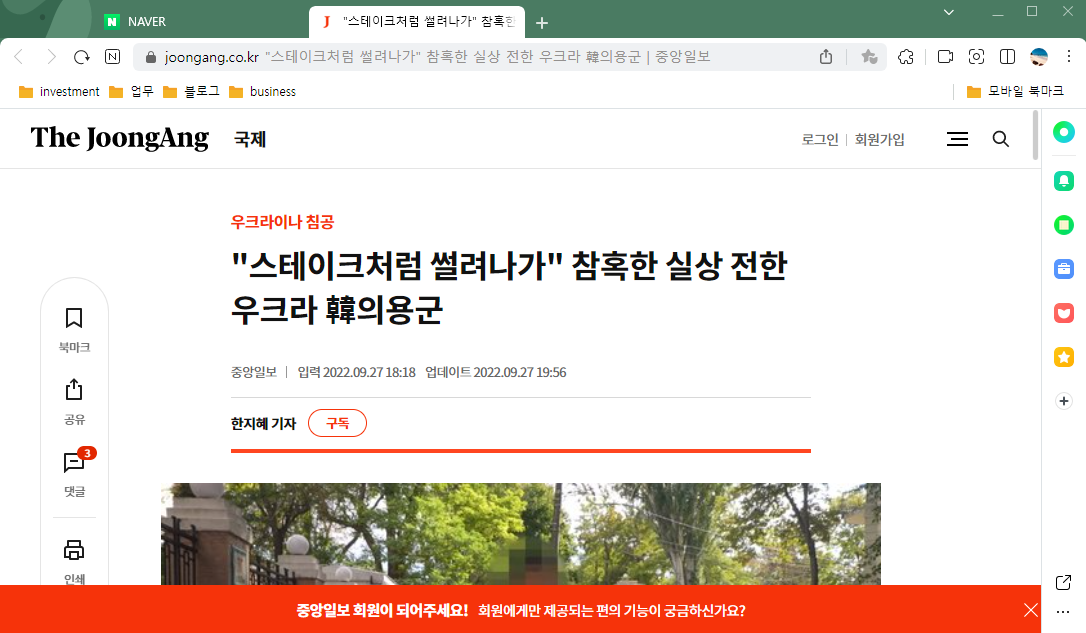This screenshot has width=1086, height=633.
Task: Click the article photo thumbnail
Action: pos(521,534)
